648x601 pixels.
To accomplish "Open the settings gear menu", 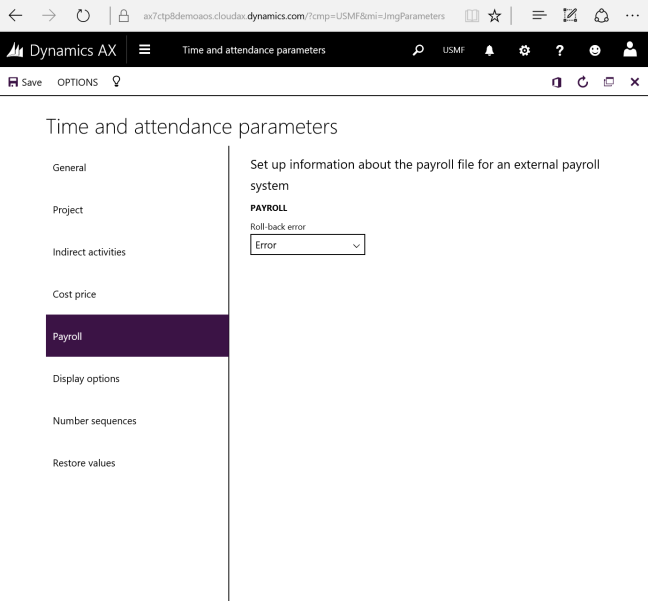I will 529,50.
